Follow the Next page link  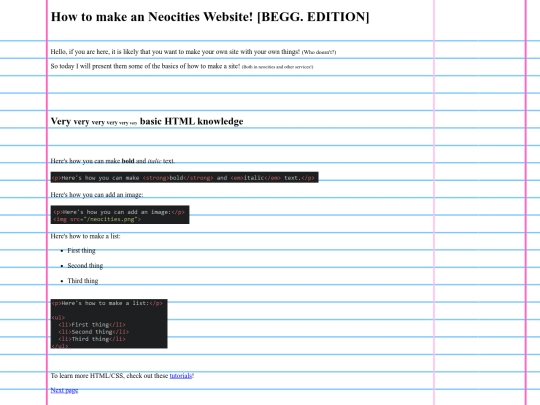(64, 390)
